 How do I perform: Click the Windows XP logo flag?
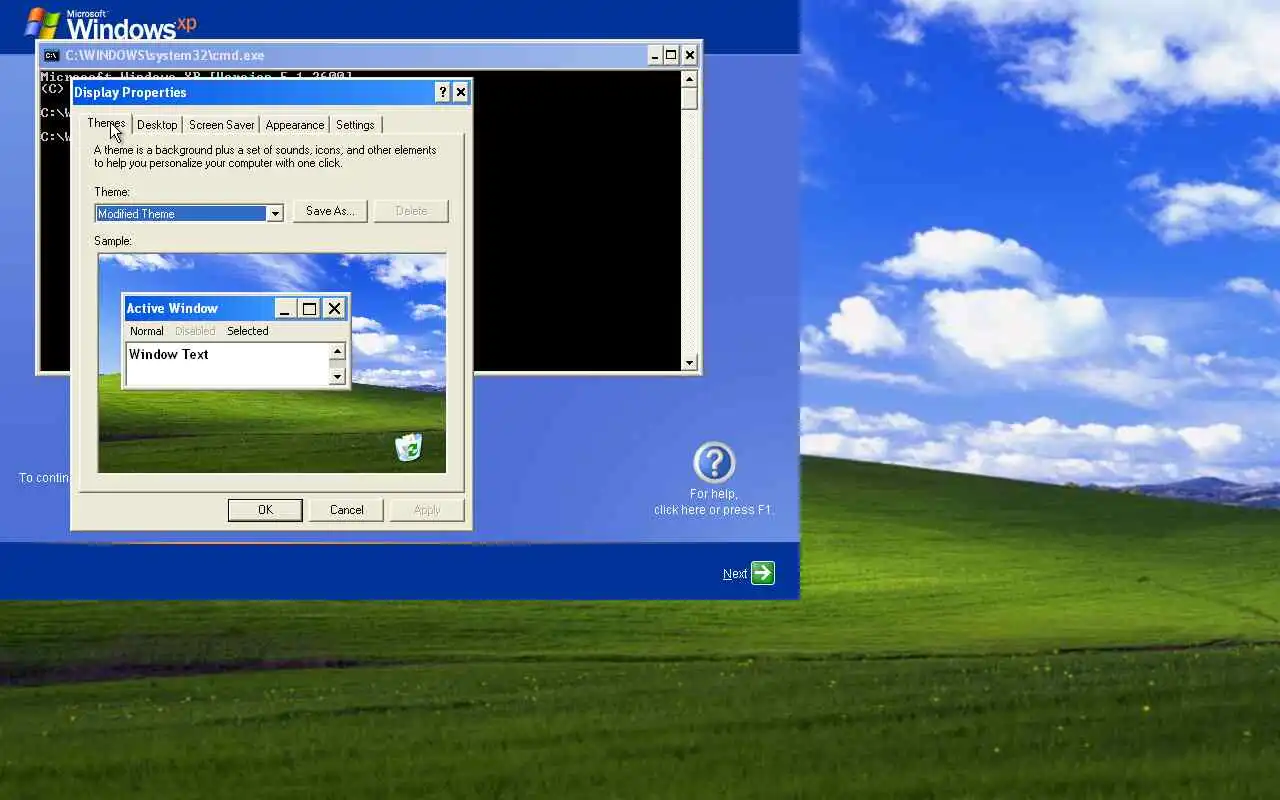pyautogui.click(x=42, y=22)
